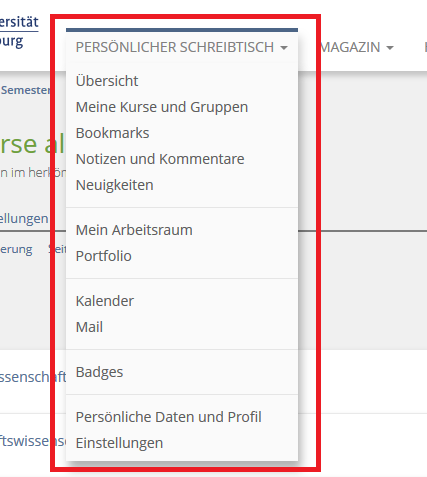Viewport: 427px width, 477px height.
Task: Click the ...erung sub-tab link
Action: (16, 249)
